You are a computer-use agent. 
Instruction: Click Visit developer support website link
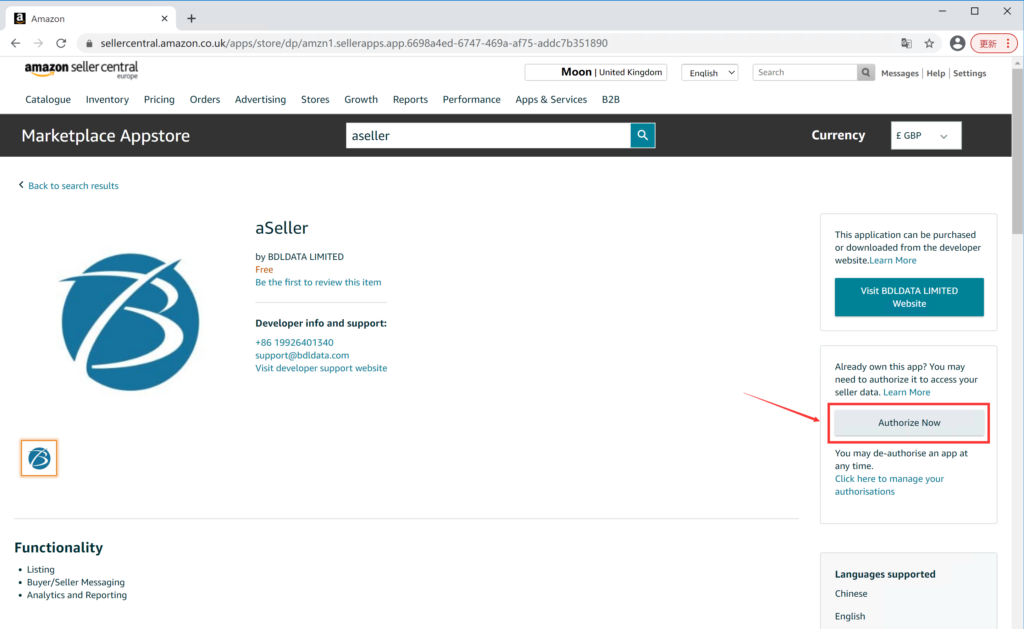(321, 368)
